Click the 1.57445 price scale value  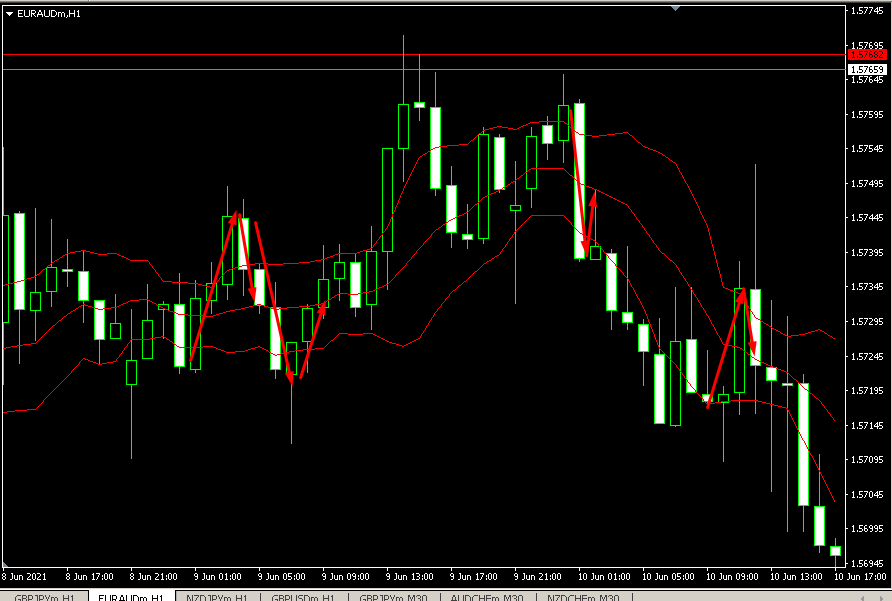868,217
